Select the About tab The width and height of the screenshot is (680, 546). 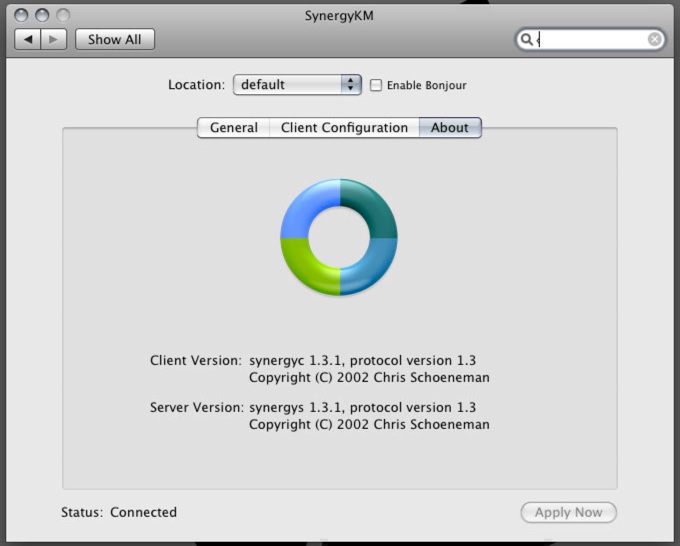tap(450, 128)
